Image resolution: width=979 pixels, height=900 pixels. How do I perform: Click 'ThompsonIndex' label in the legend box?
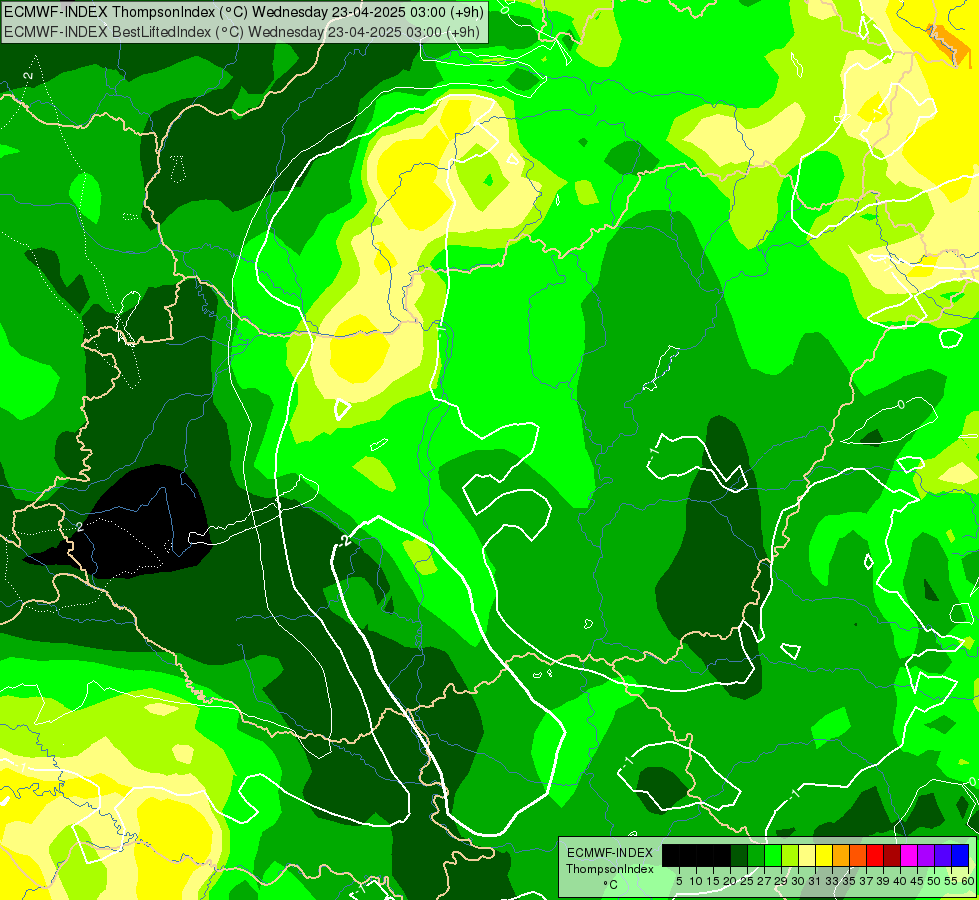(x=610, y=869)
